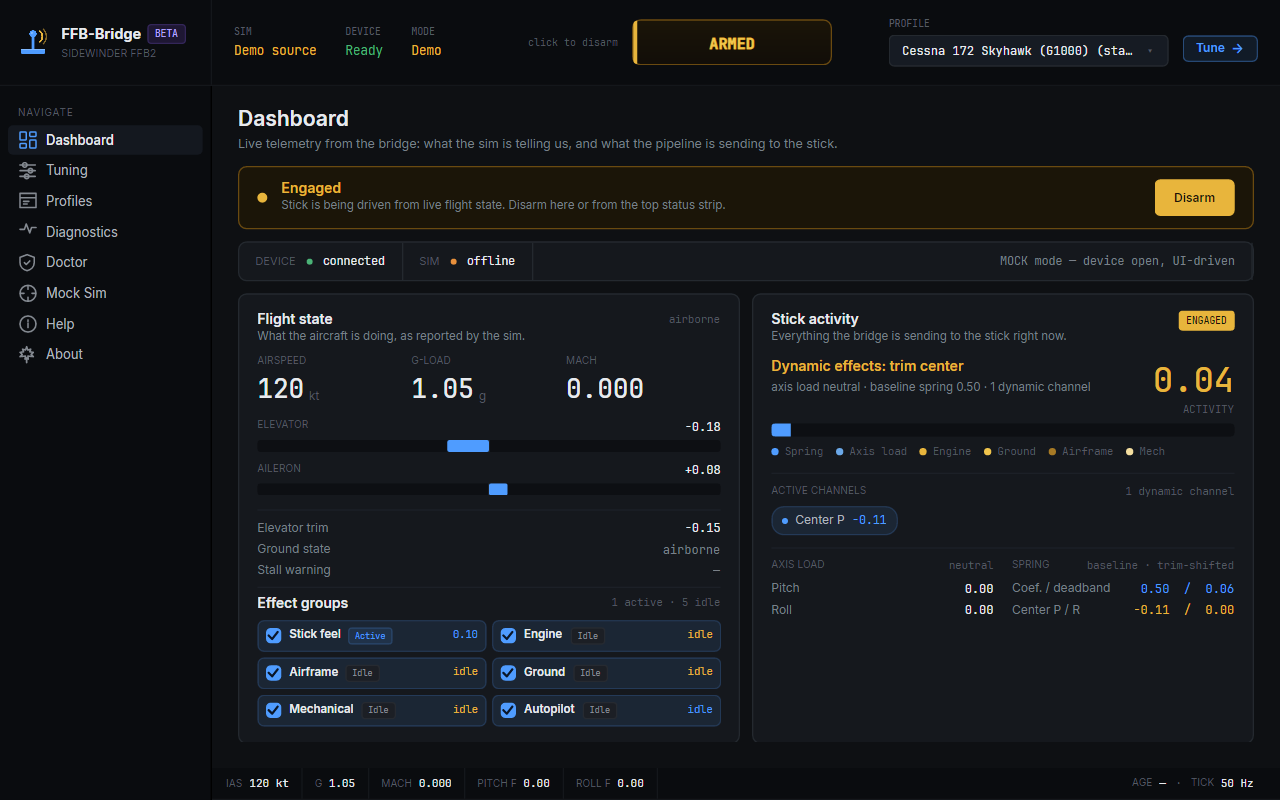Open Tuning via its sliders icon

click(x=27, y=170)
